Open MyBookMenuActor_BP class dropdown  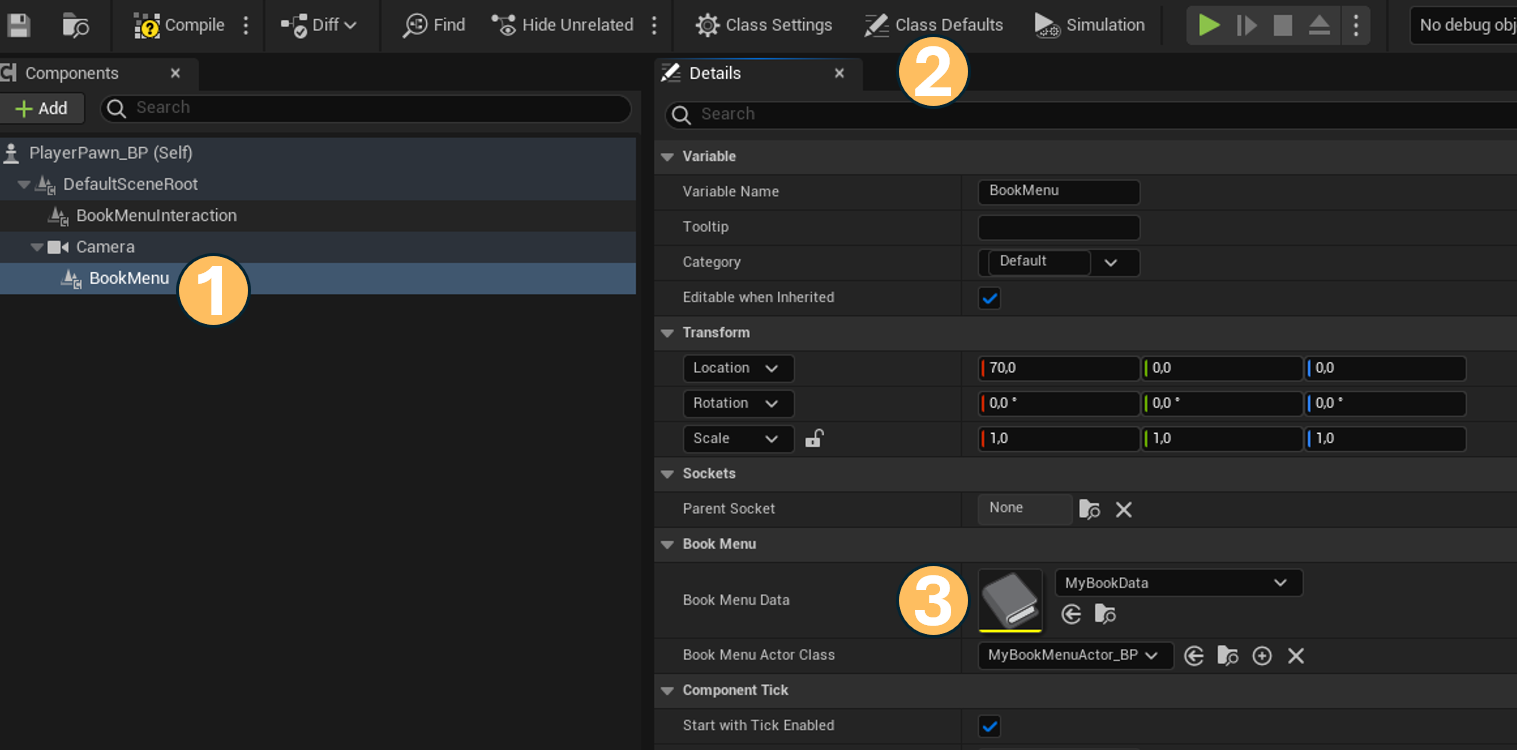[1076, 656]
